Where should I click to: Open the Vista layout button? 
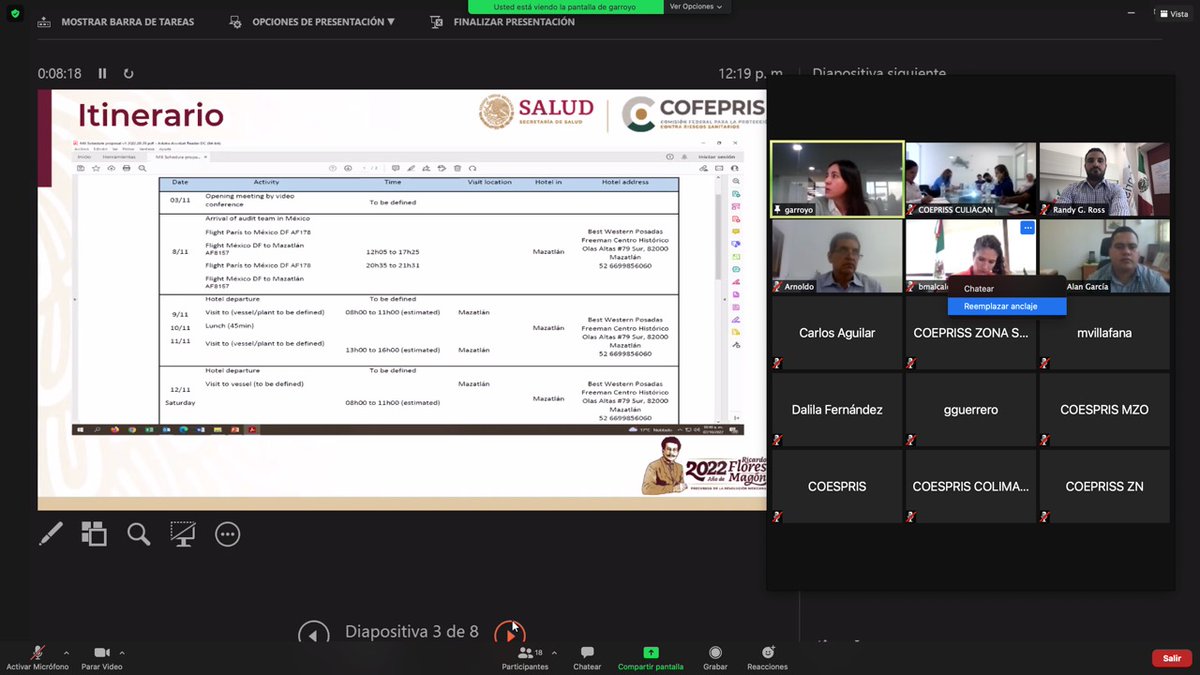click(1174, 13)
